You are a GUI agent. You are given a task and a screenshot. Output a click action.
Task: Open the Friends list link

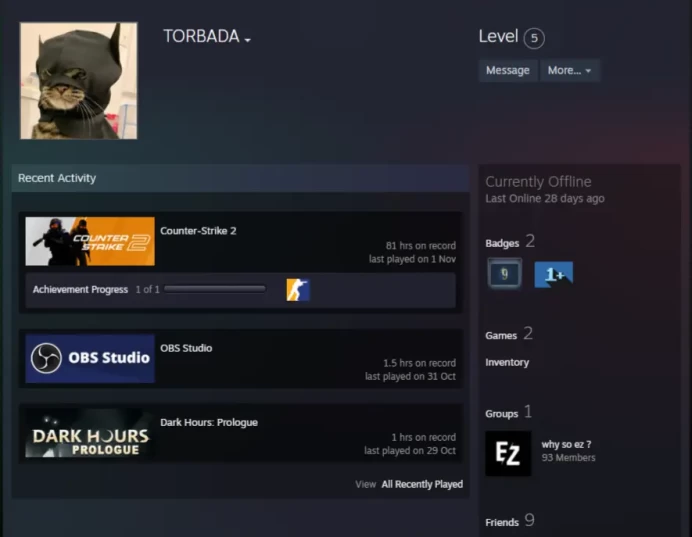tap(502, 522)
